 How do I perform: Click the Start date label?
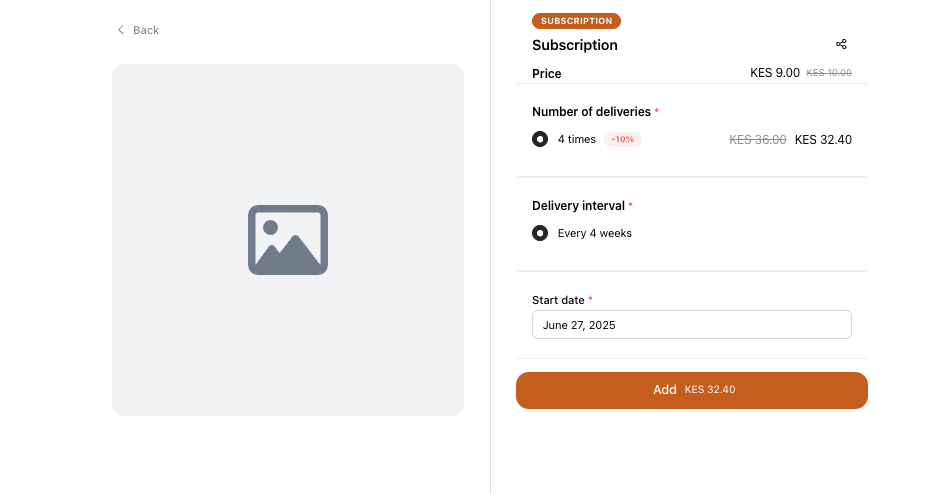[558, 300]
